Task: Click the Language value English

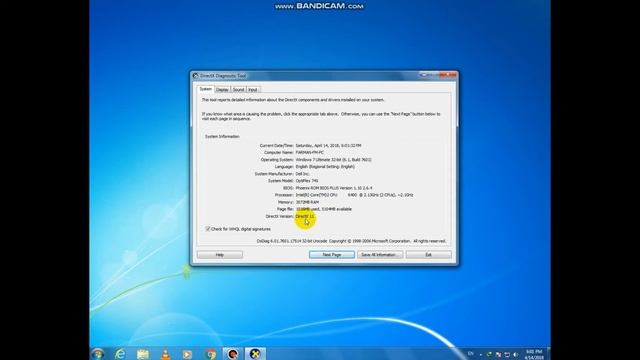Action: point(325,167)
